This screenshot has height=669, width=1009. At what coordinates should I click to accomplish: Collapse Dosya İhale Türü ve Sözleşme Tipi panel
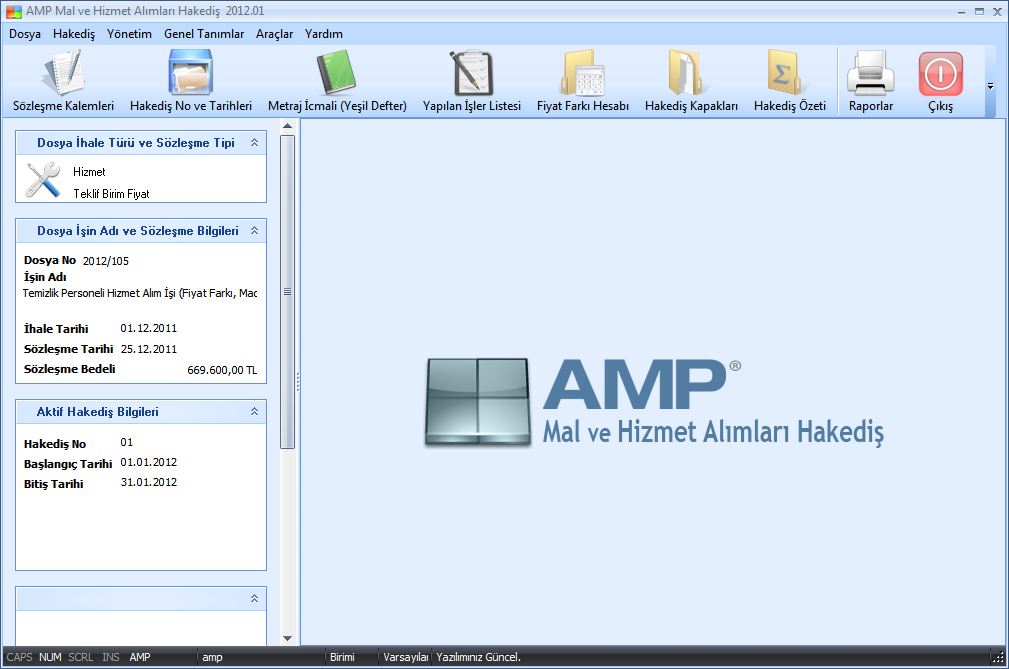254,142
